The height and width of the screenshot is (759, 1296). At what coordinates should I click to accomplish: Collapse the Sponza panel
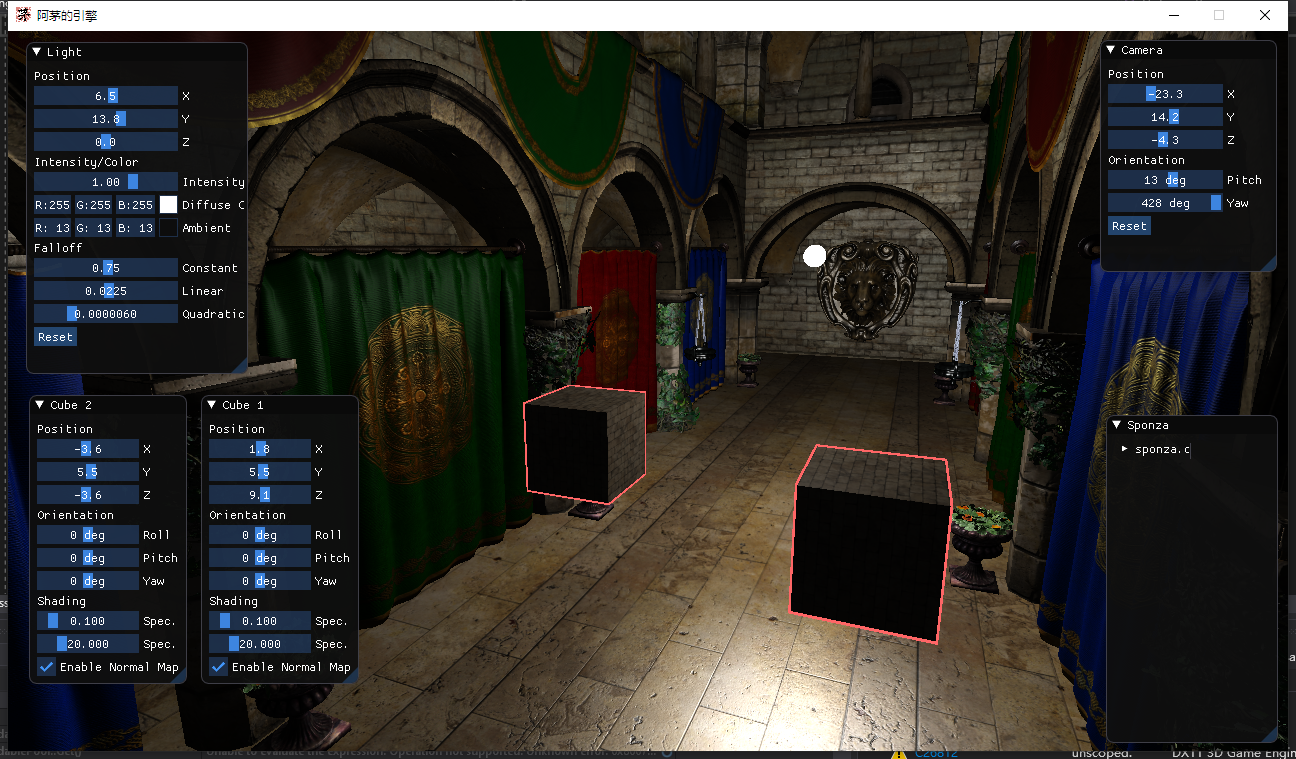pos(1117,425)
